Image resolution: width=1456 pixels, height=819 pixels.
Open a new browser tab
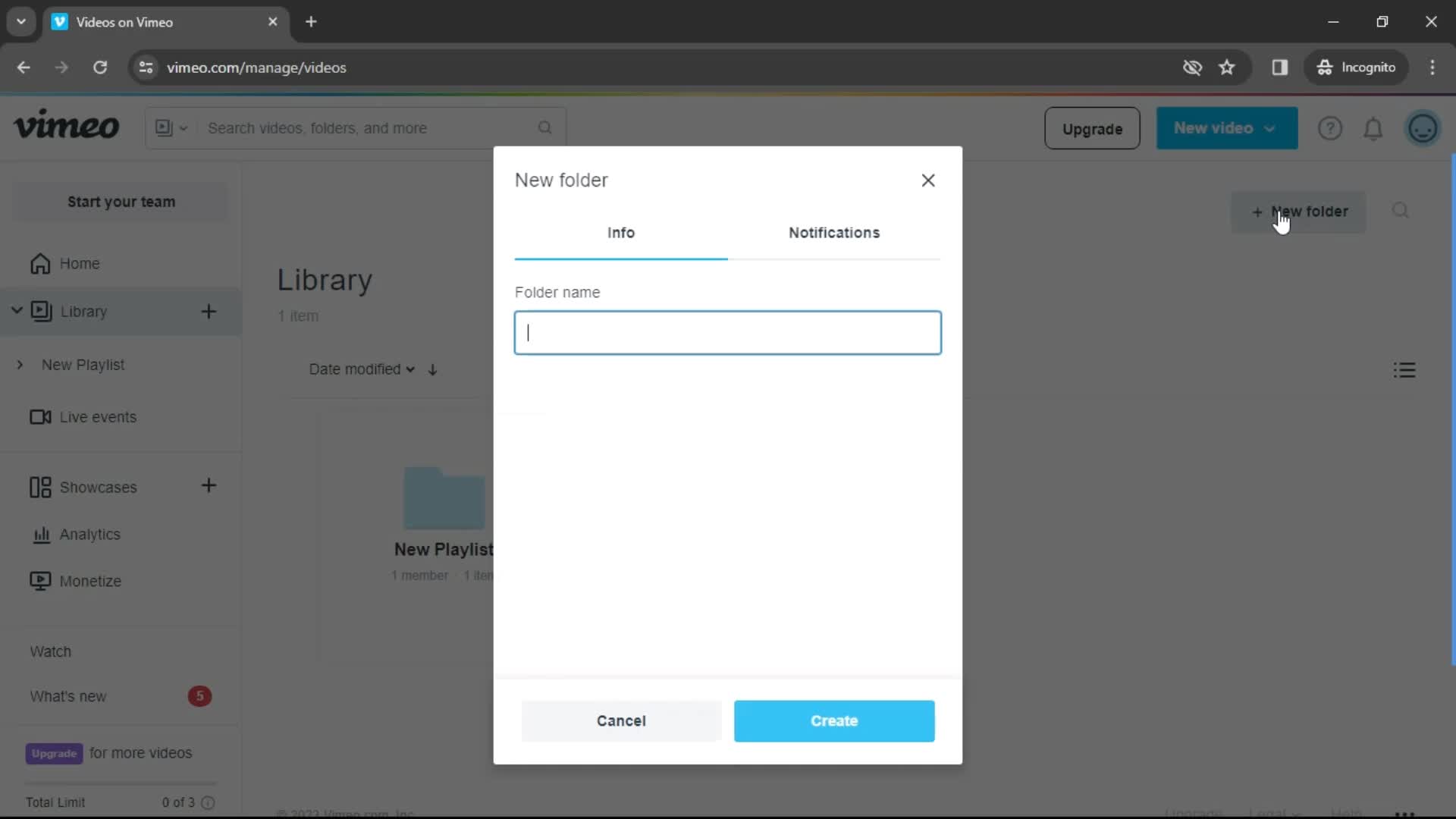coord(311,22)
